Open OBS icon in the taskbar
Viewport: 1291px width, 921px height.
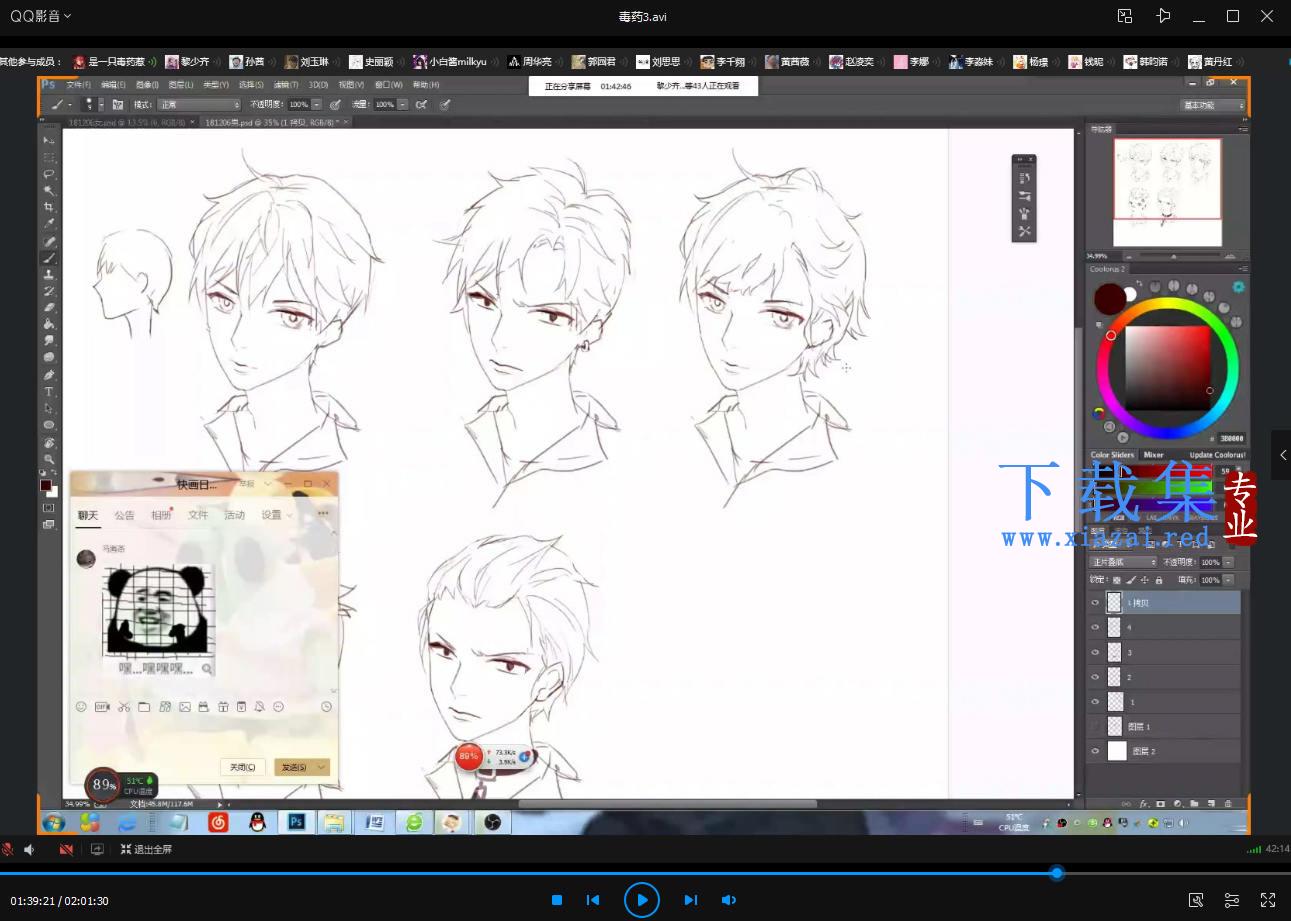[492, 822]
